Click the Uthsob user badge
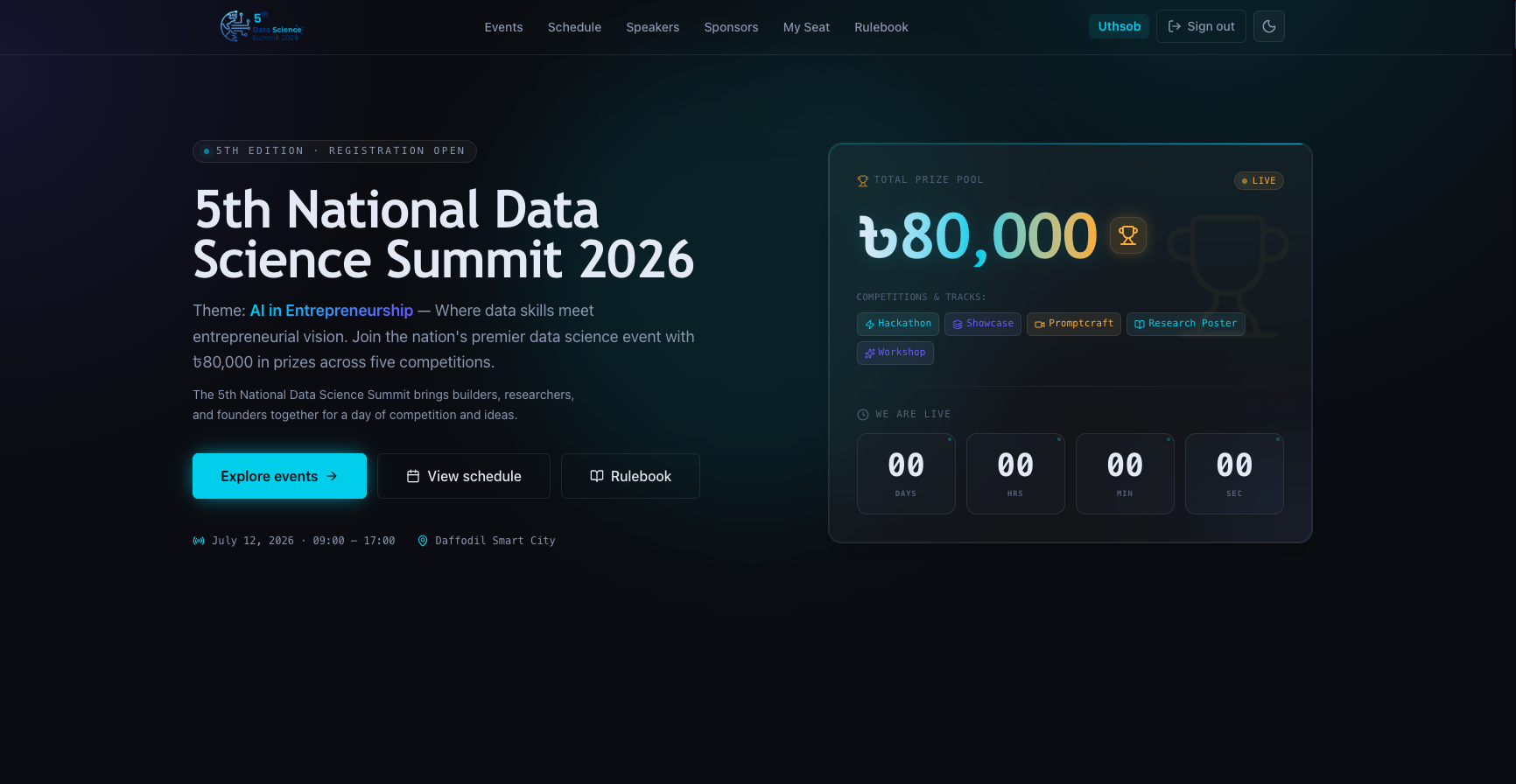The image size is (1516, 784). [x=1119, y=26]
